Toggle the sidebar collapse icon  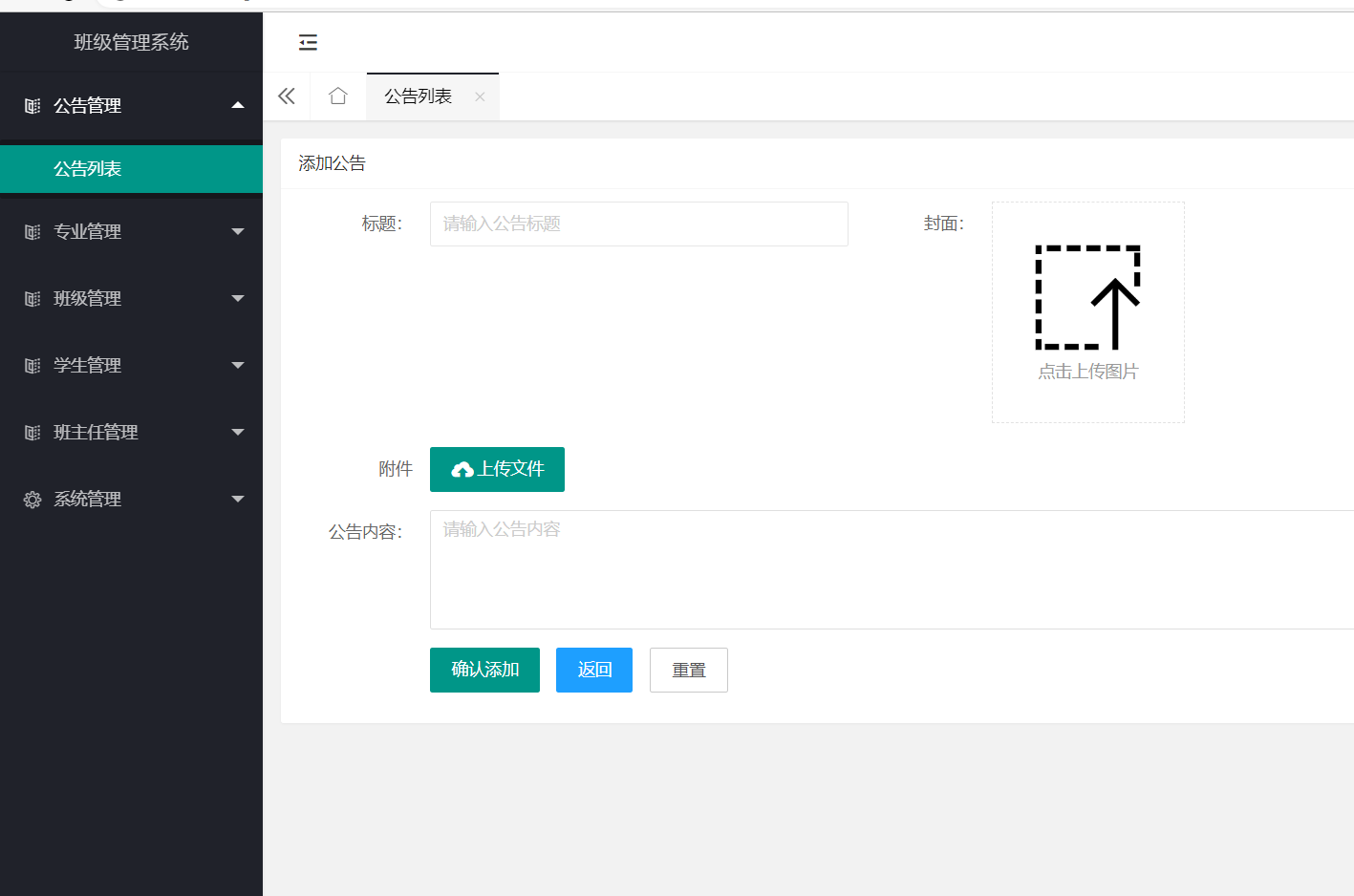(308, 42)
